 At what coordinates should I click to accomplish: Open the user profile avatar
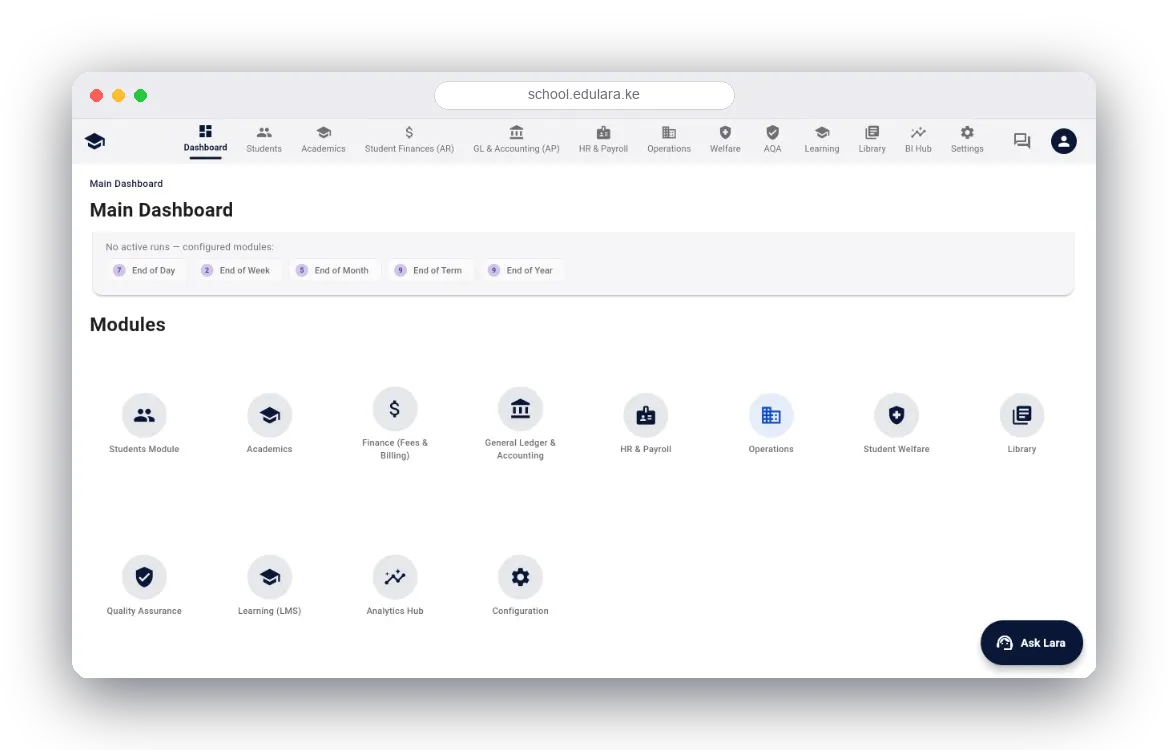[x=1063, y=141]
